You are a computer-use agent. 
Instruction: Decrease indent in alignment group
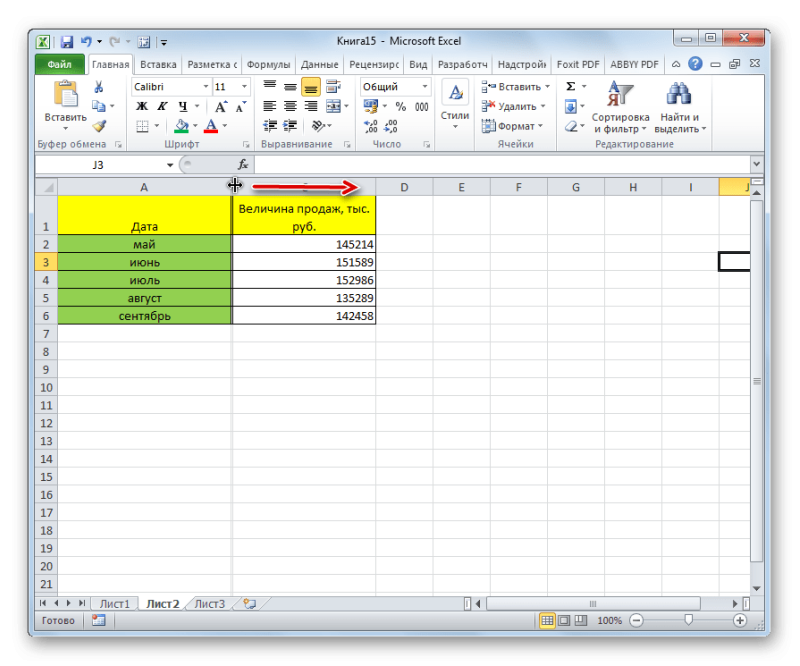pos(270,126)
